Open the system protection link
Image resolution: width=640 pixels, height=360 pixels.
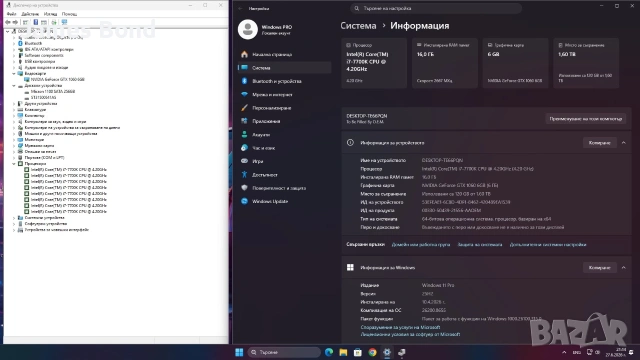[x=480, y=245]
